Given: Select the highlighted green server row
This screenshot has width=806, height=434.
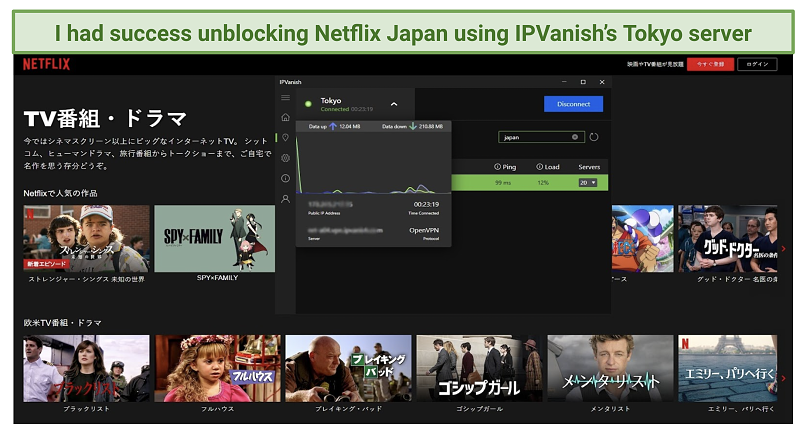Looking at the screenshot, I should 529,183.
